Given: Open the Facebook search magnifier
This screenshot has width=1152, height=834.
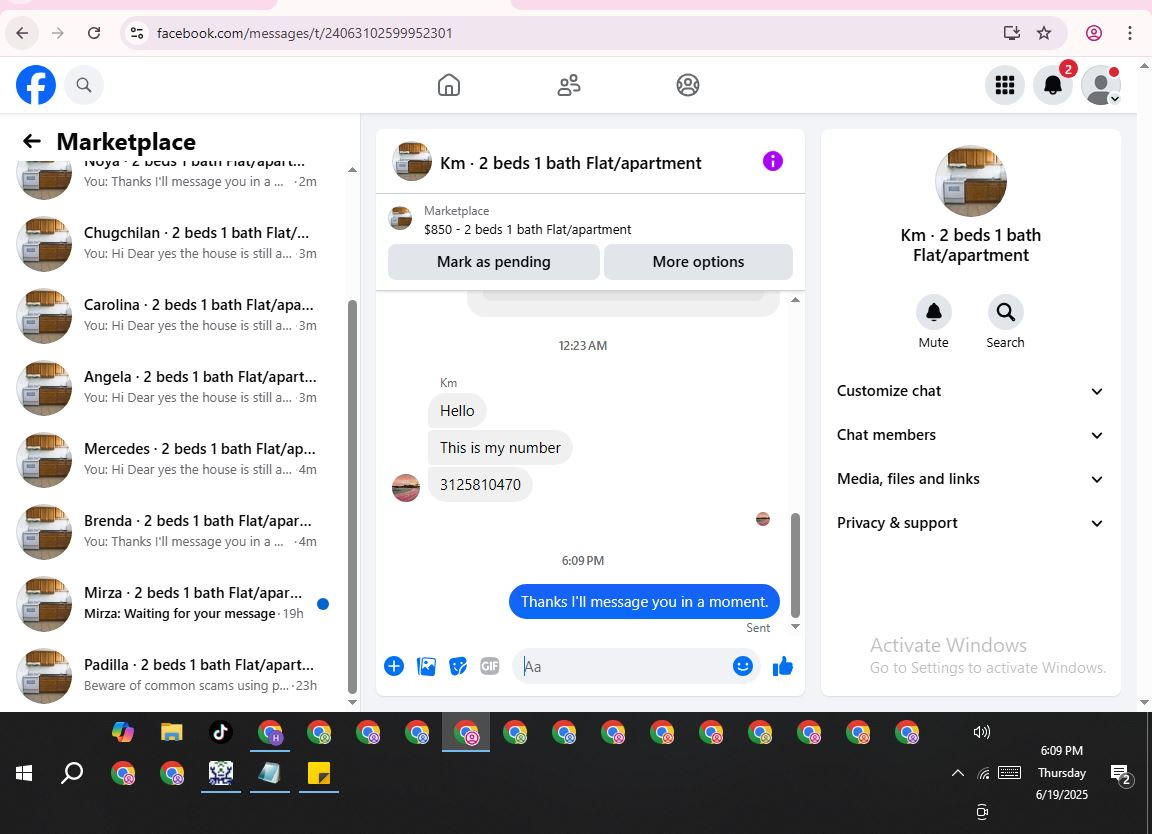Looking at the screenshot, I should [84, 85].
